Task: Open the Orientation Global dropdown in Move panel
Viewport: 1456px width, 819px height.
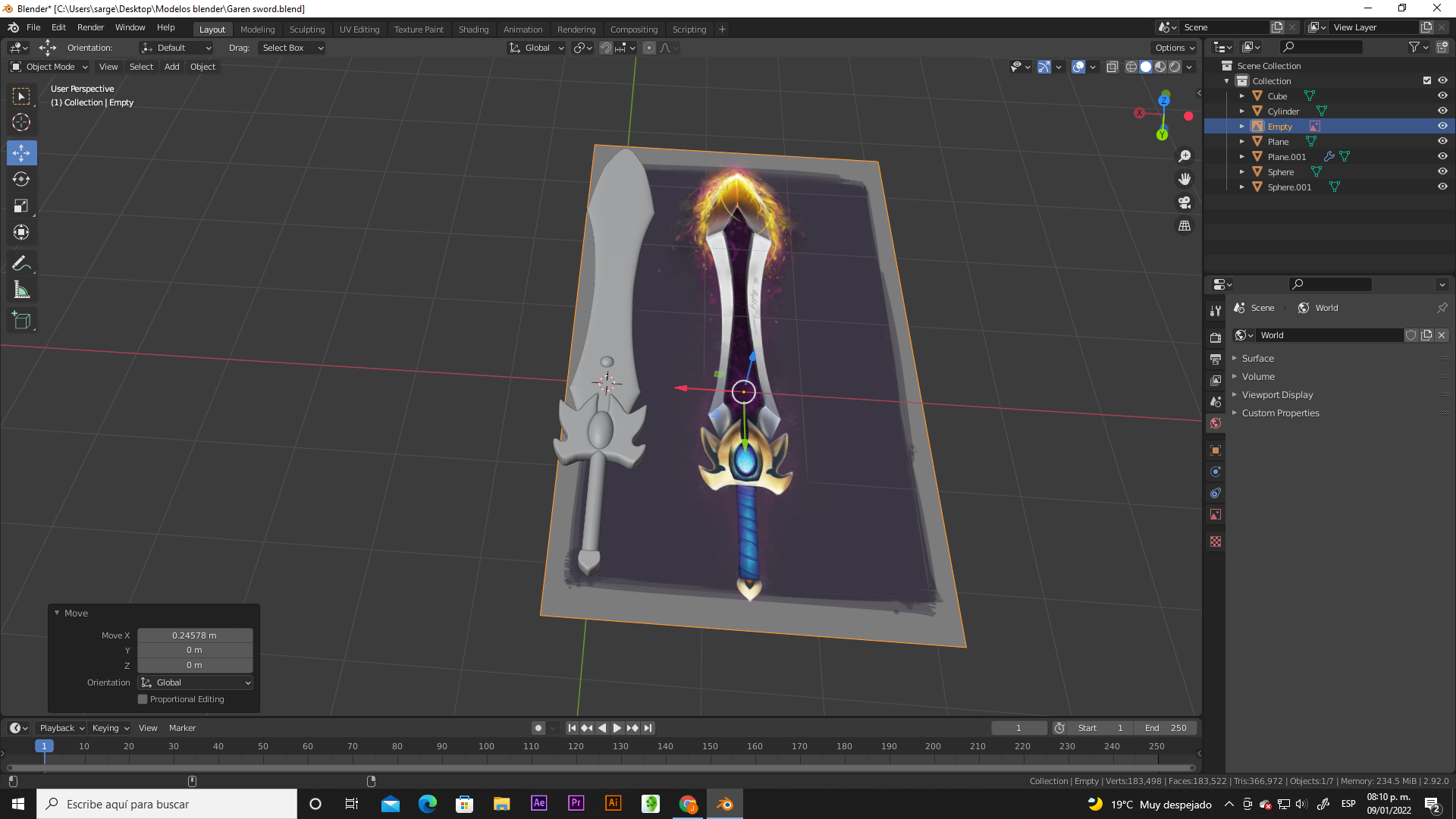Action: 196,682
